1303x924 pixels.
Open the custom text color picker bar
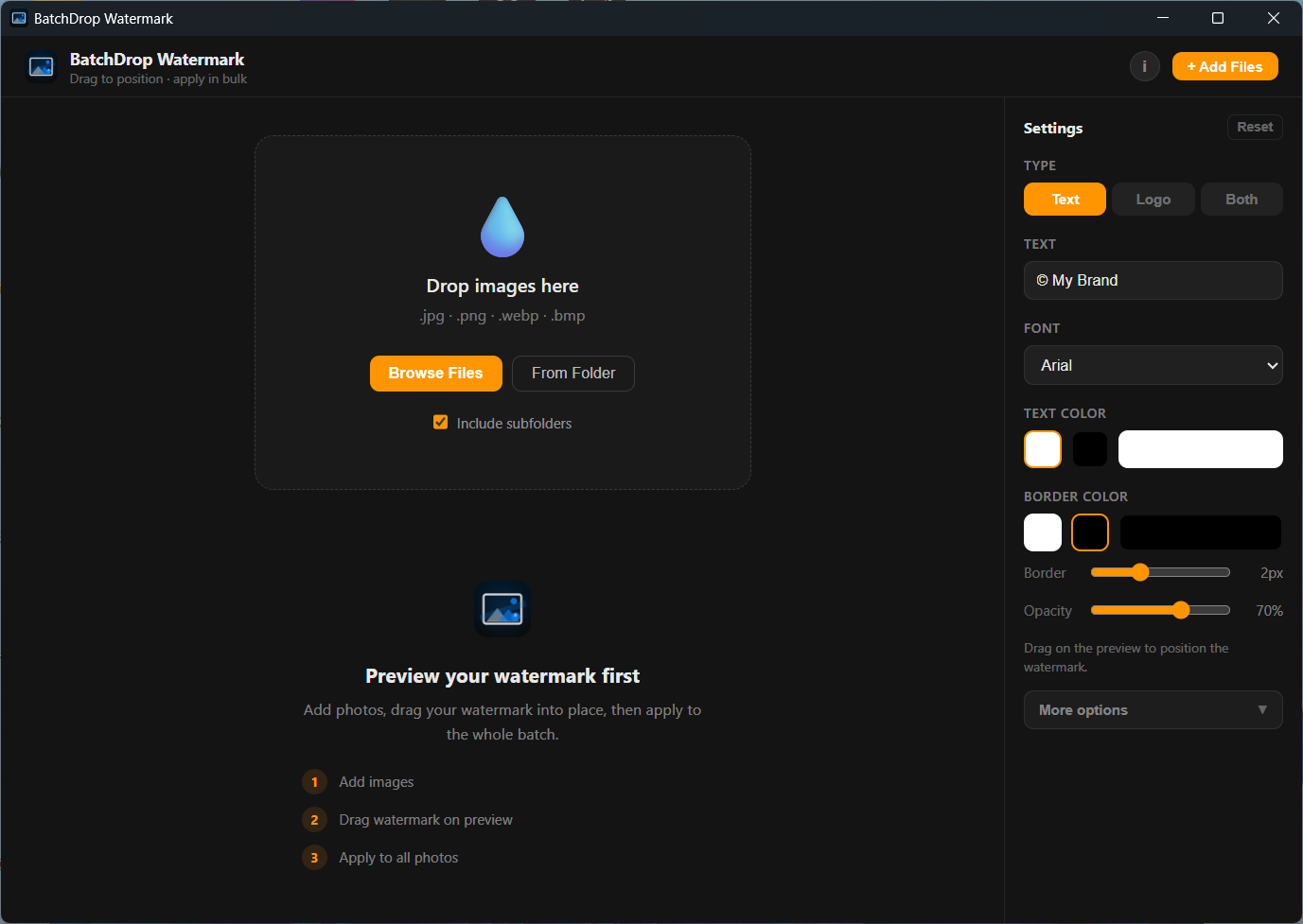[x=1200, y=449]
